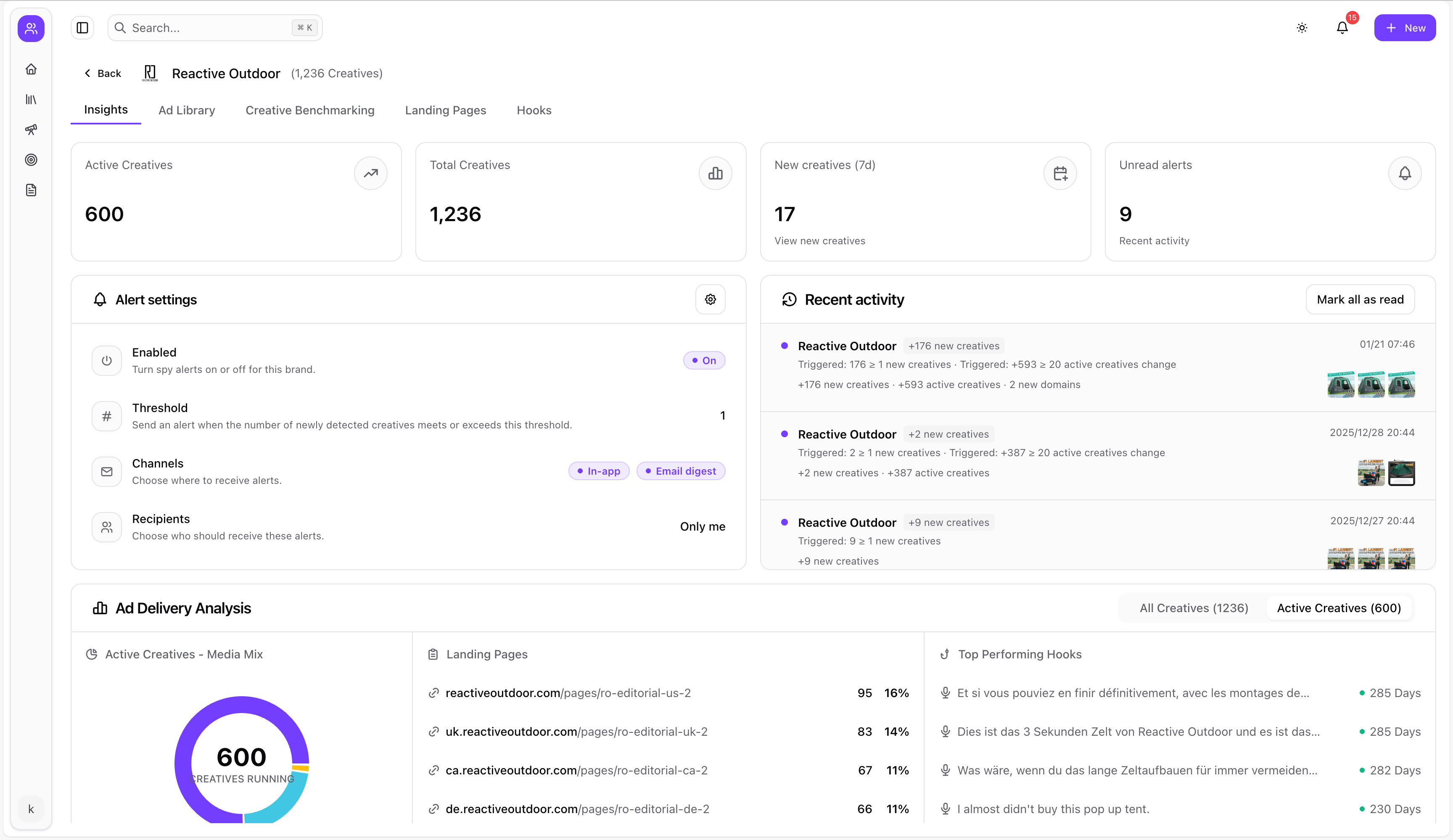The image size is (1453, 840).
Task: Open the Only me recipients selector
Action: click(x=702, y=526)
